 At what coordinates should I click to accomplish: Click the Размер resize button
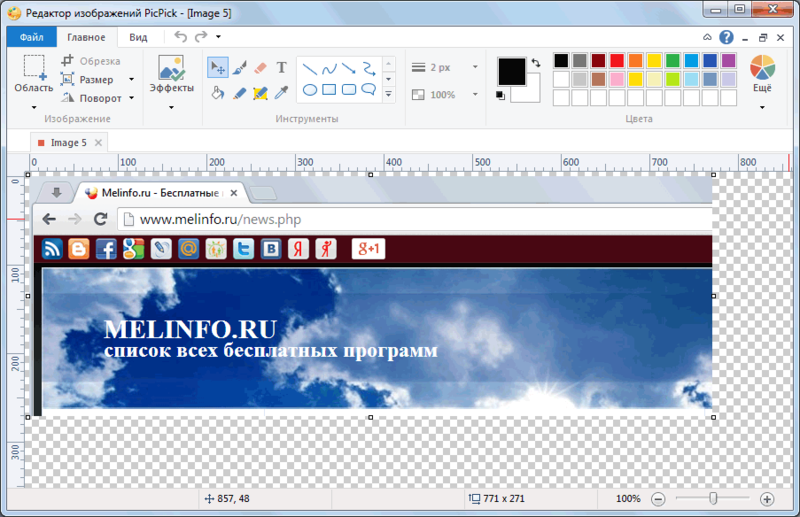87,79
